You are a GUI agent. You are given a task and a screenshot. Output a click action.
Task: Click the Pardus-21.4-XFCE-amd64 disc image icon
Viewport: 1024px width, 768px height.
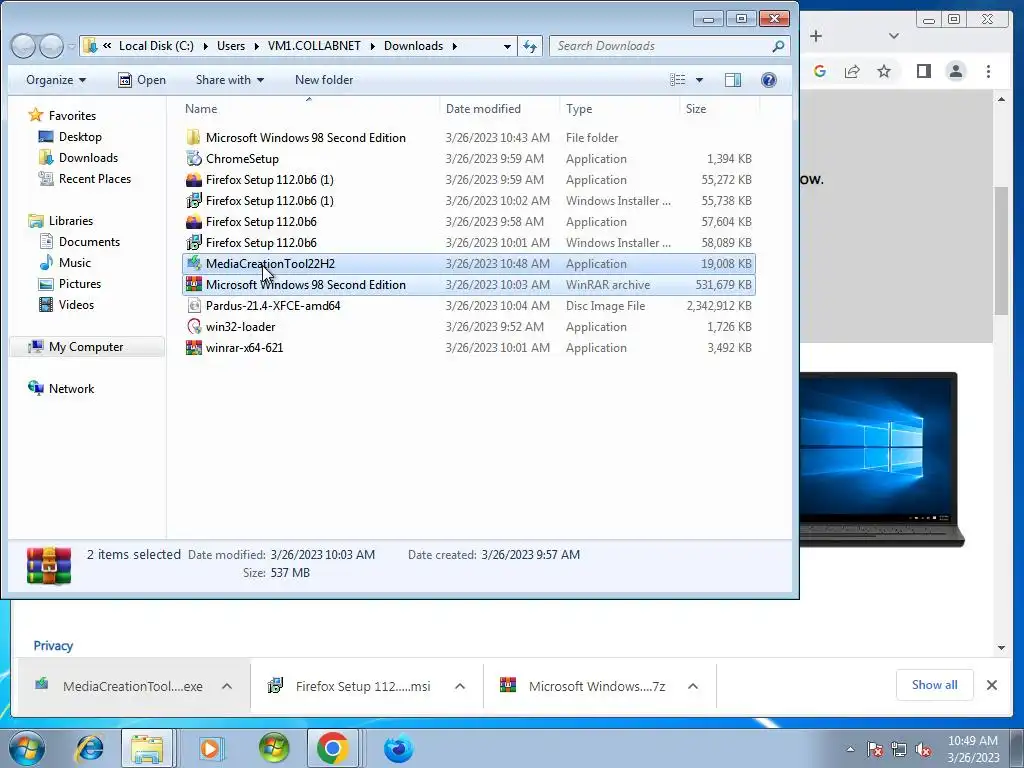click(194, 306)
